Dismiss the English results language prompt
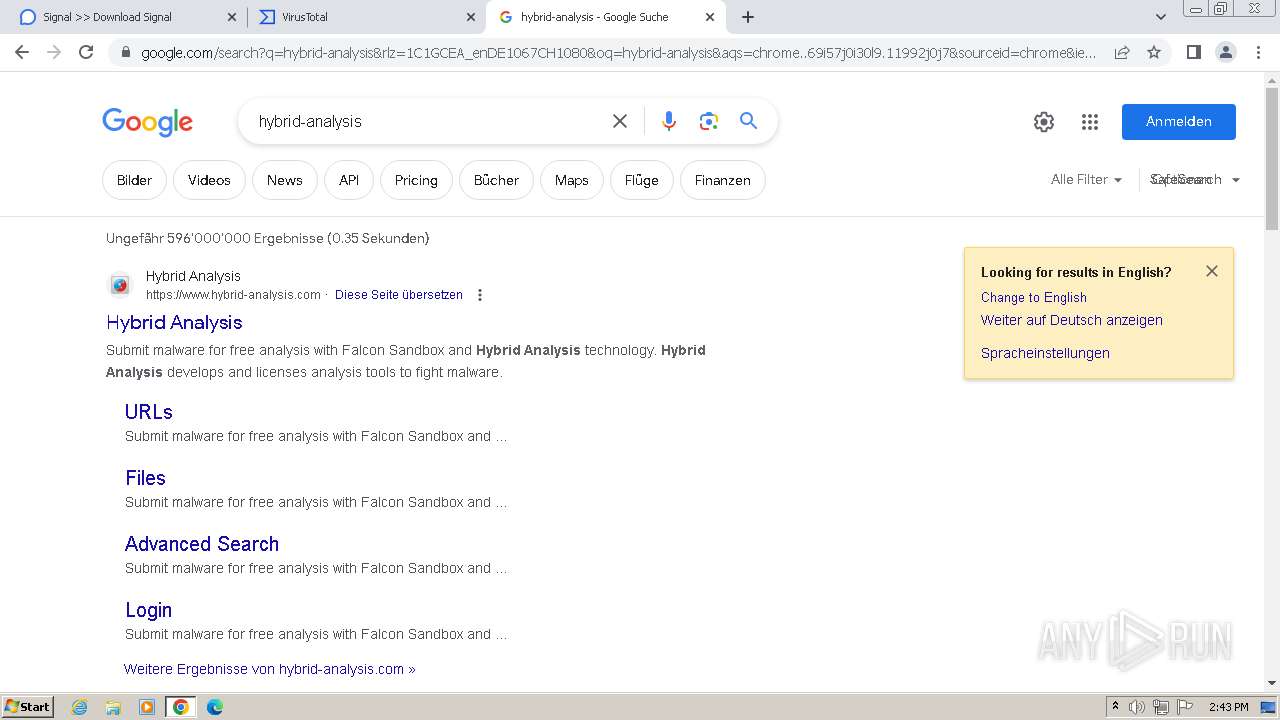 (x=1212, y=271)
